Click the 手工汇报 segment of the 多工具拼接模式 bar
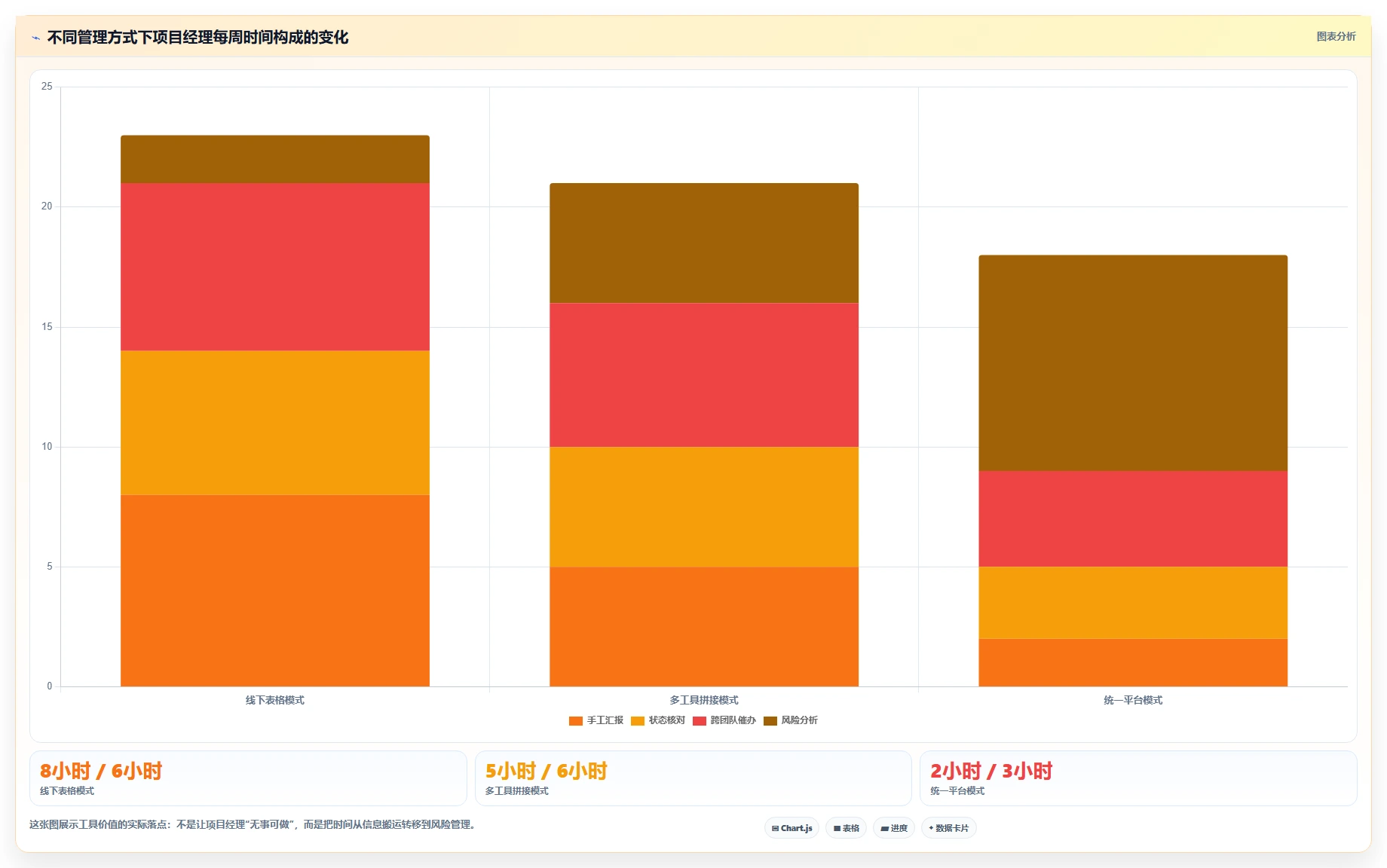 pyautogui.click(x=704, y=627)
